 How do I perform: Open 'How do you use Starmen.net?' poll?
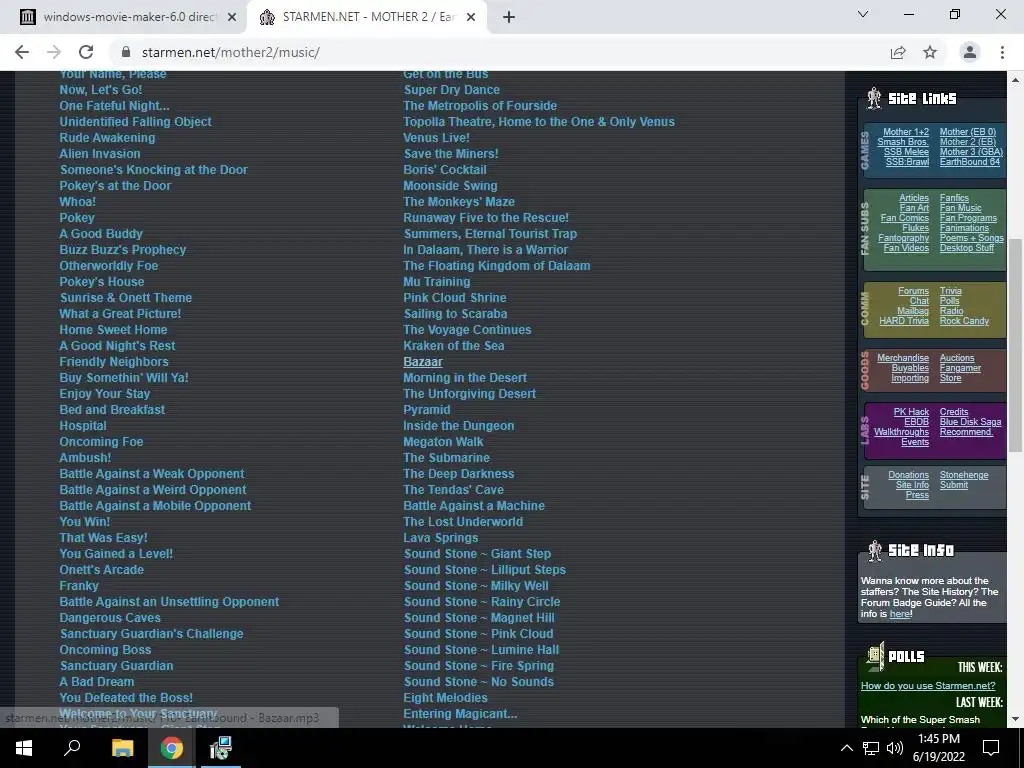click(x=928, y=686)
